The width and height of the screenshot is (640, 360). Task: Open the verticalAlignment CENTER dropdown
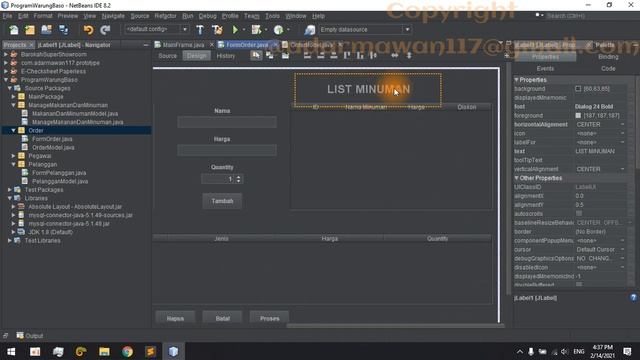point(622,169)
